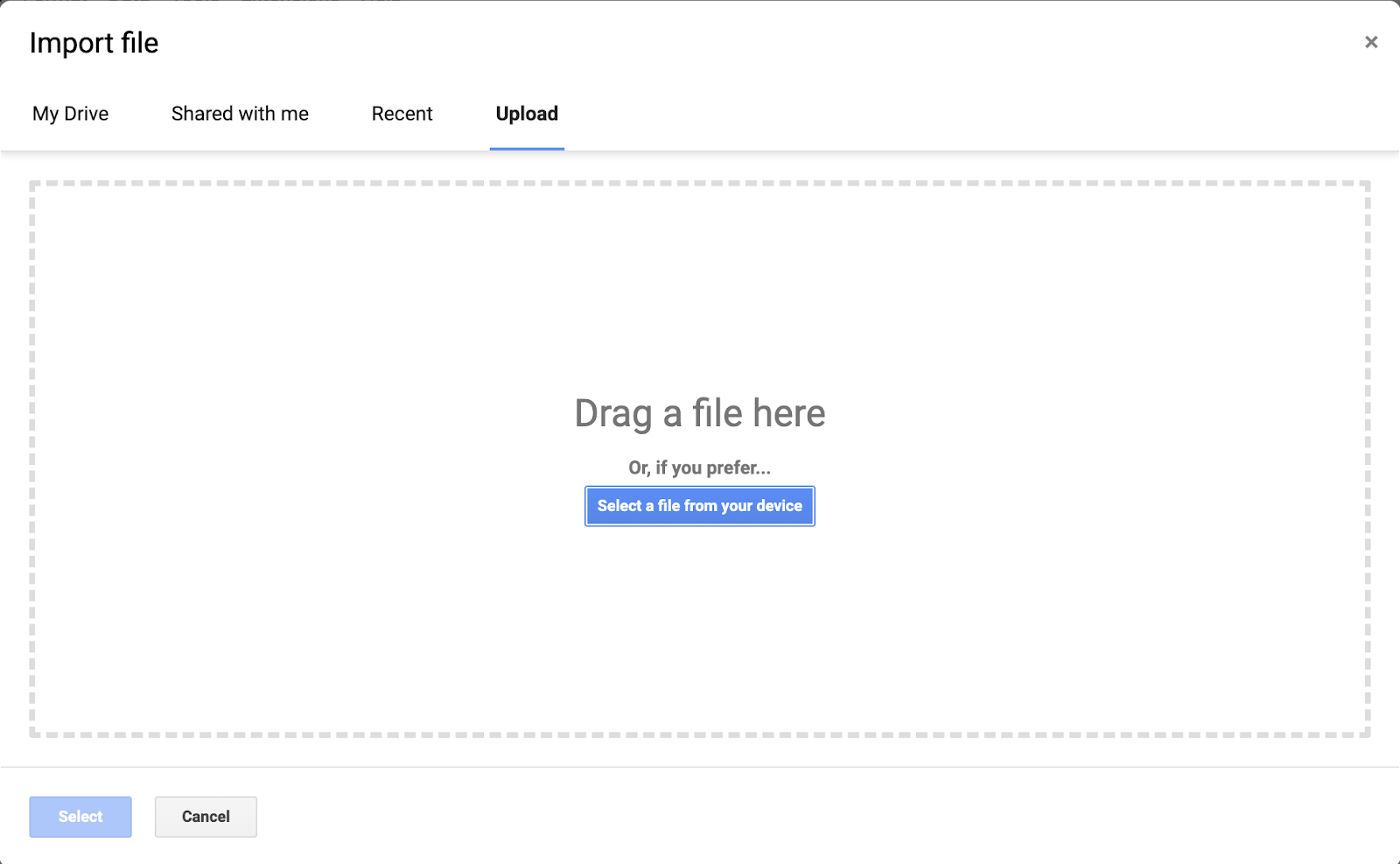The height and width of the screenshot is (864, 1400).
Task: Click the disabled Select button
Action: (x=80, y=816)
